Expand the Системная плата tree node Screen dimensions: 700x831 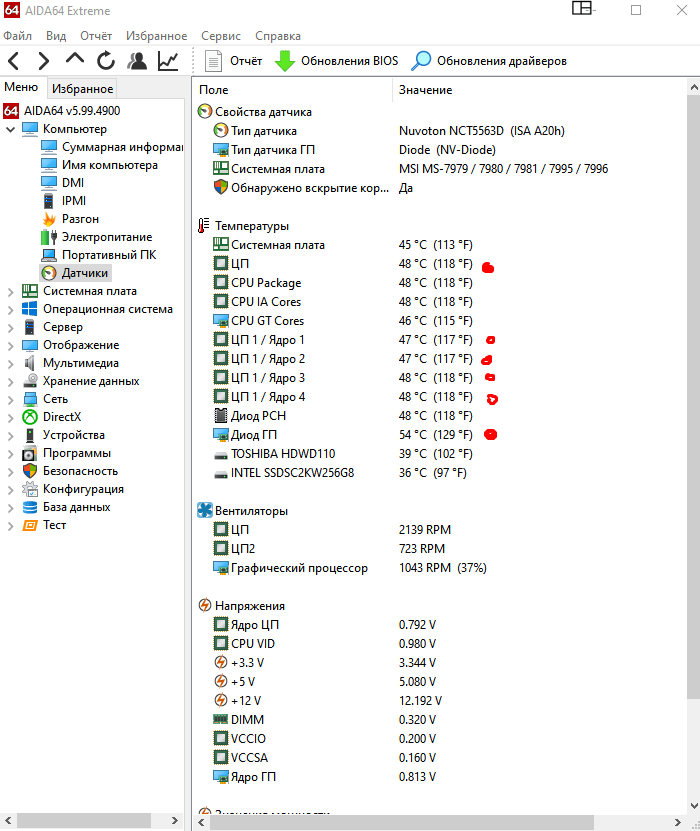(10, 291)
